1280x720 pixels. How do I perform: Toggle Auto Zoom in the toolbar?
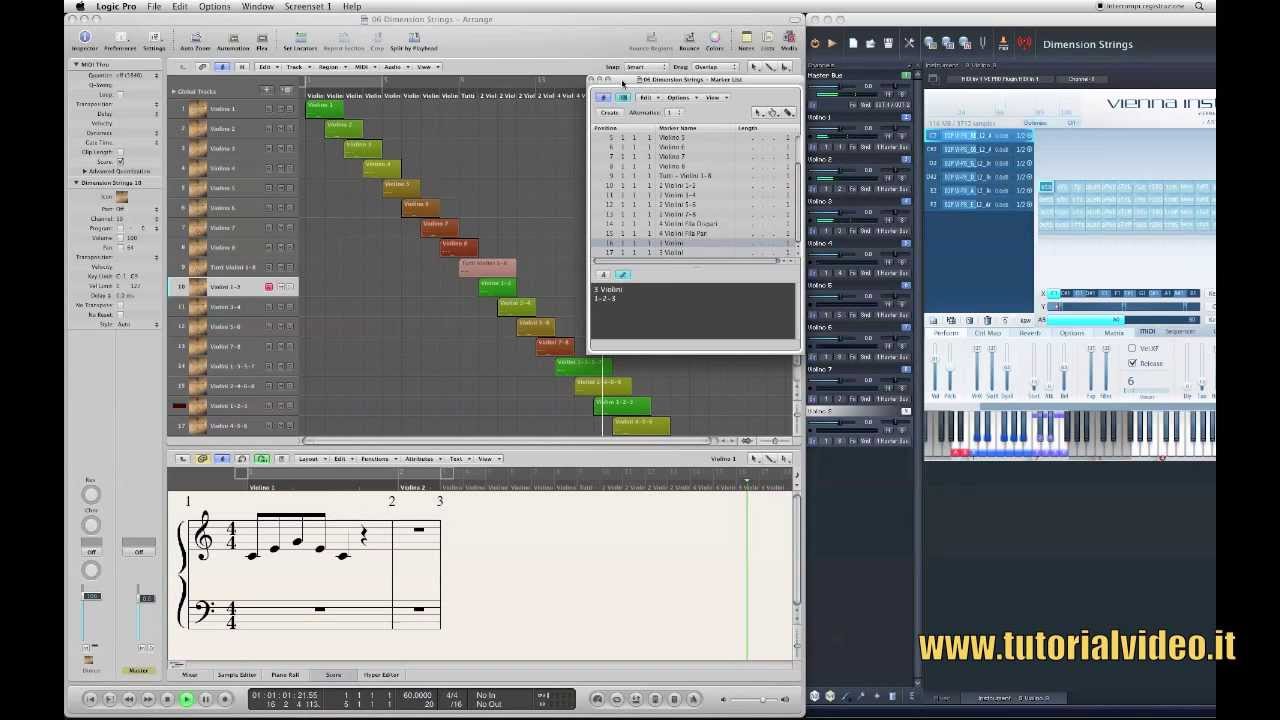195,40
